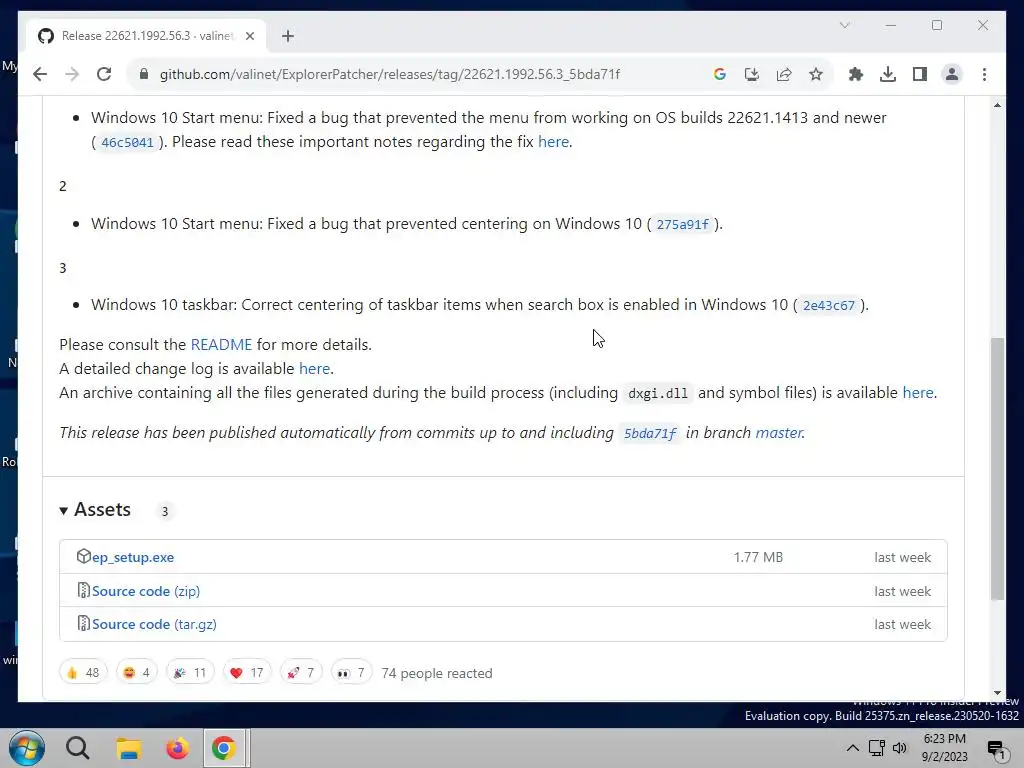This screenshot has width=1024, height=768.
Task: Toggle eyes reaction with 7
Action: [x=351, y=673]
